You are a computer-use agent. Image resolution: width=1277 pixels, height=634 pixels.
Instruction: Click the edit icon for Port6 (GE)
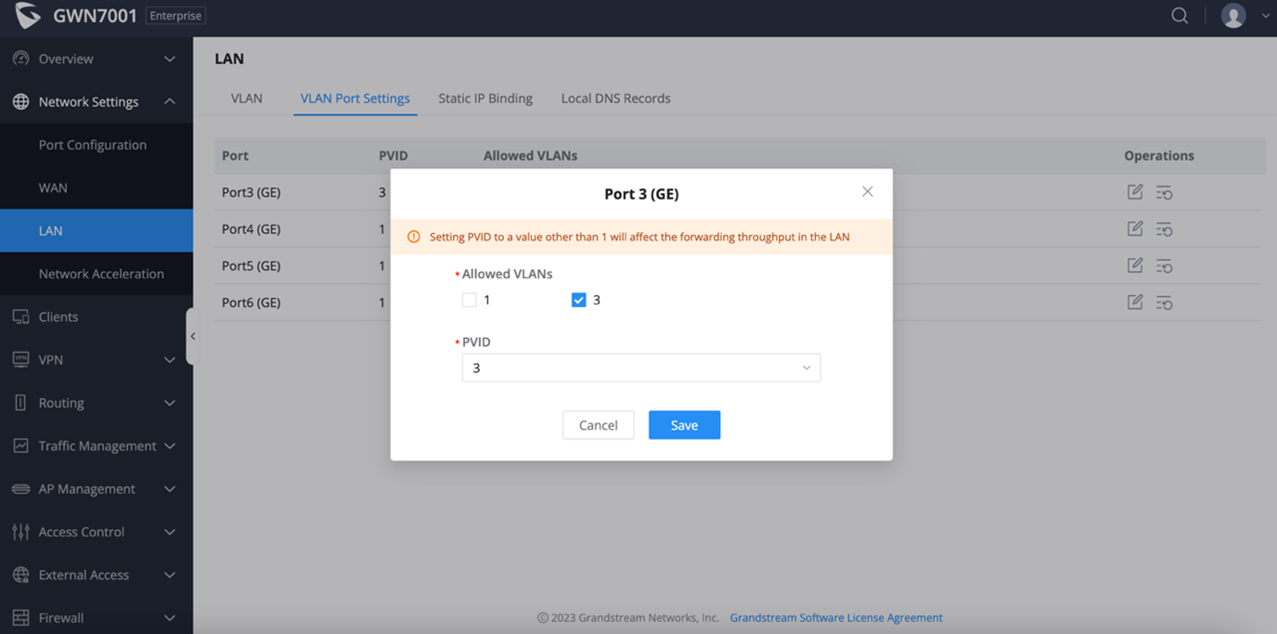[1135, 302]
